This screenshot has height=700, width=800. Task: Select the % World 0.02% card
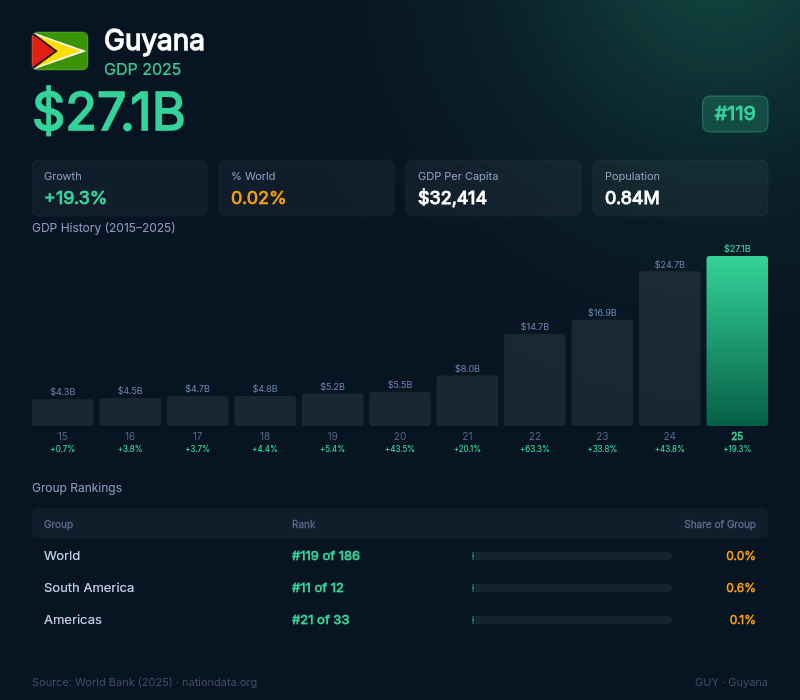tap(306, 188)
